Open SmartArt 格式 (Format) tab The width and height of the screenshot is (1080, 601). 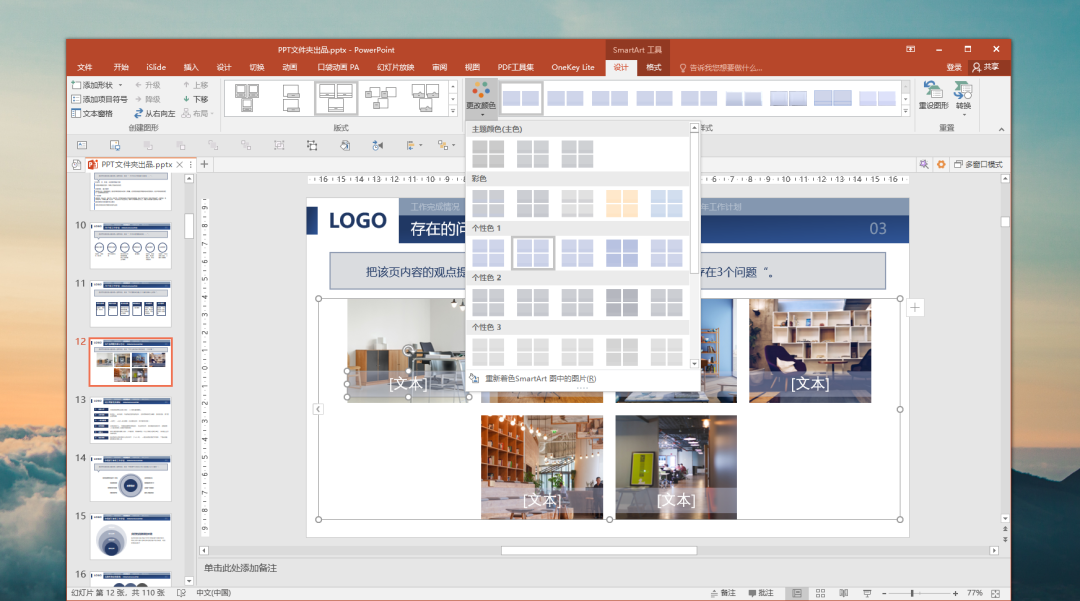pyautogui.click(x=653, y=67)
